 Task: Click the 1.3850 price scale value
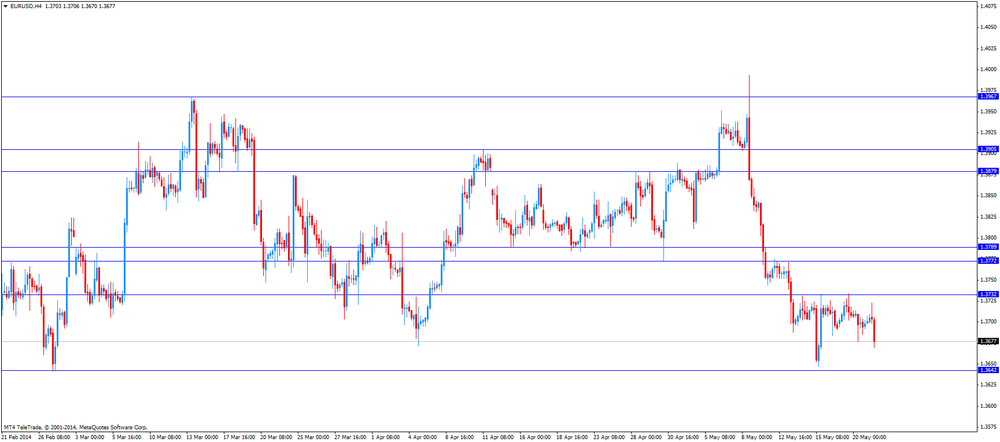click(989, 196)
